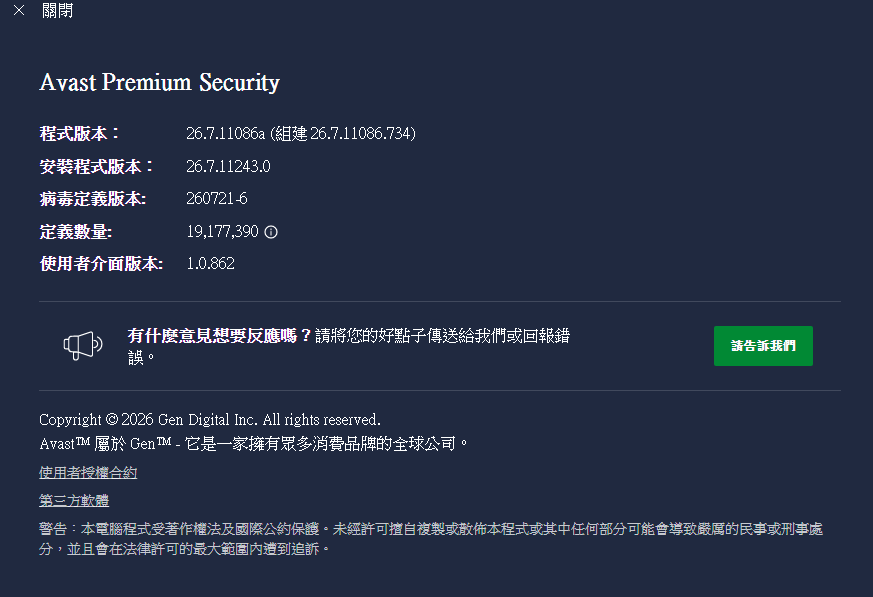Click the Avast Premium Security heading
This screenshot has height=597, width=873.
[x=160, y=82]
